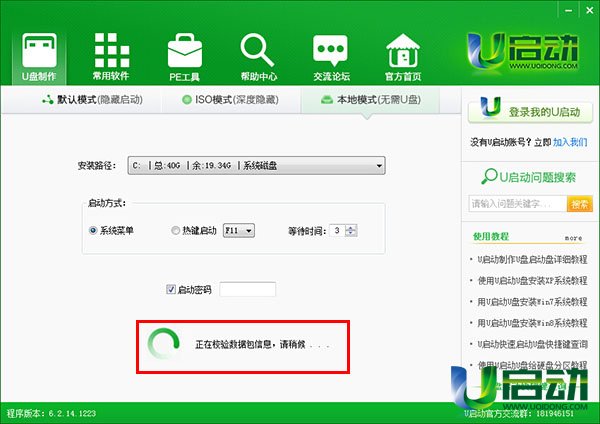The height and width of the screenshot is (424, 600).
Task: Open U启动制作U盘启动盘详细教程 link
Action: [532, 259]
